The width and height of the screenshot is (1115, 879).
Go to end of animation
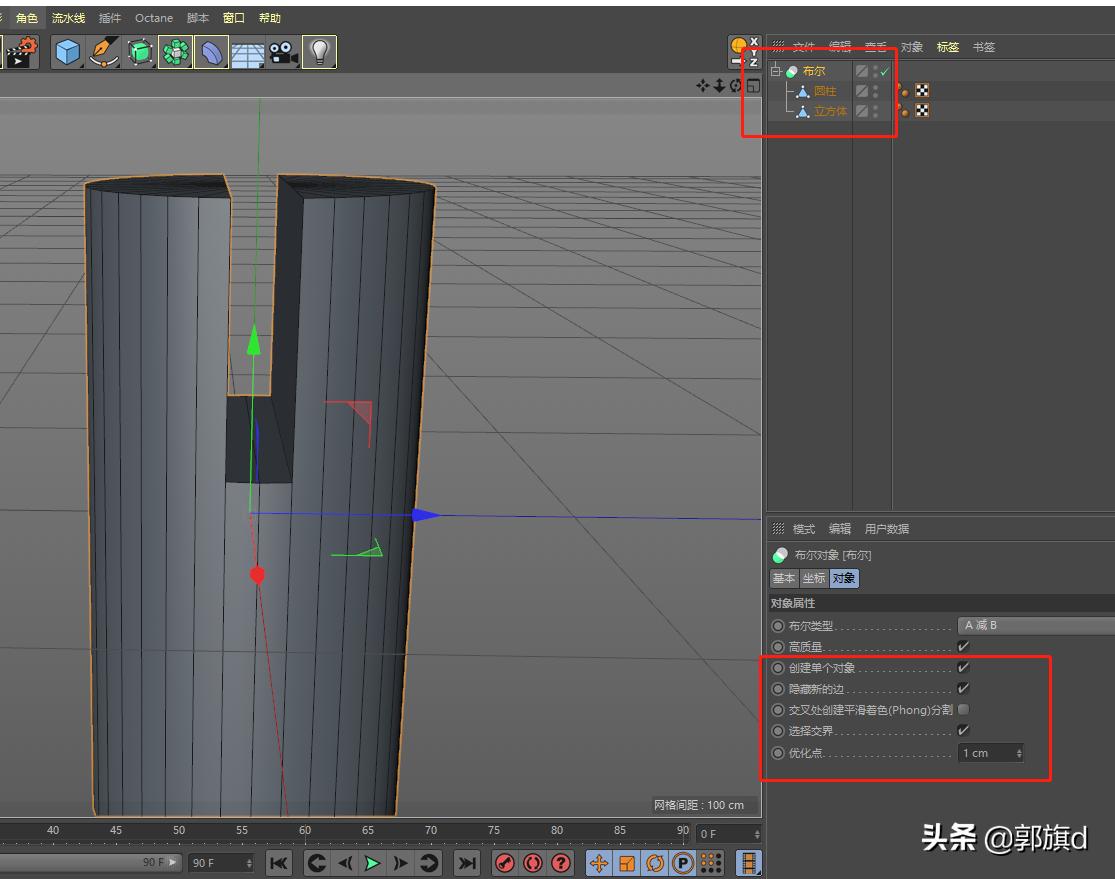467,863
